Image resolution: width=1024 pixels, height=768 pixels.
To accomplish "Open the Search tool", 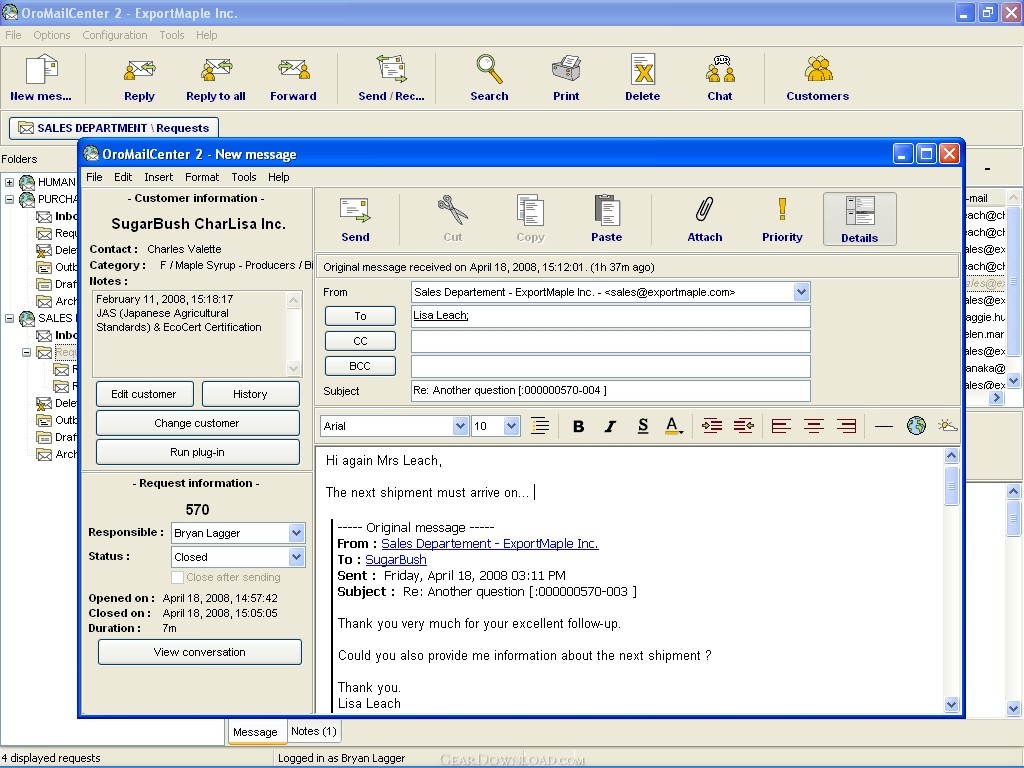I will coord(489,78).
